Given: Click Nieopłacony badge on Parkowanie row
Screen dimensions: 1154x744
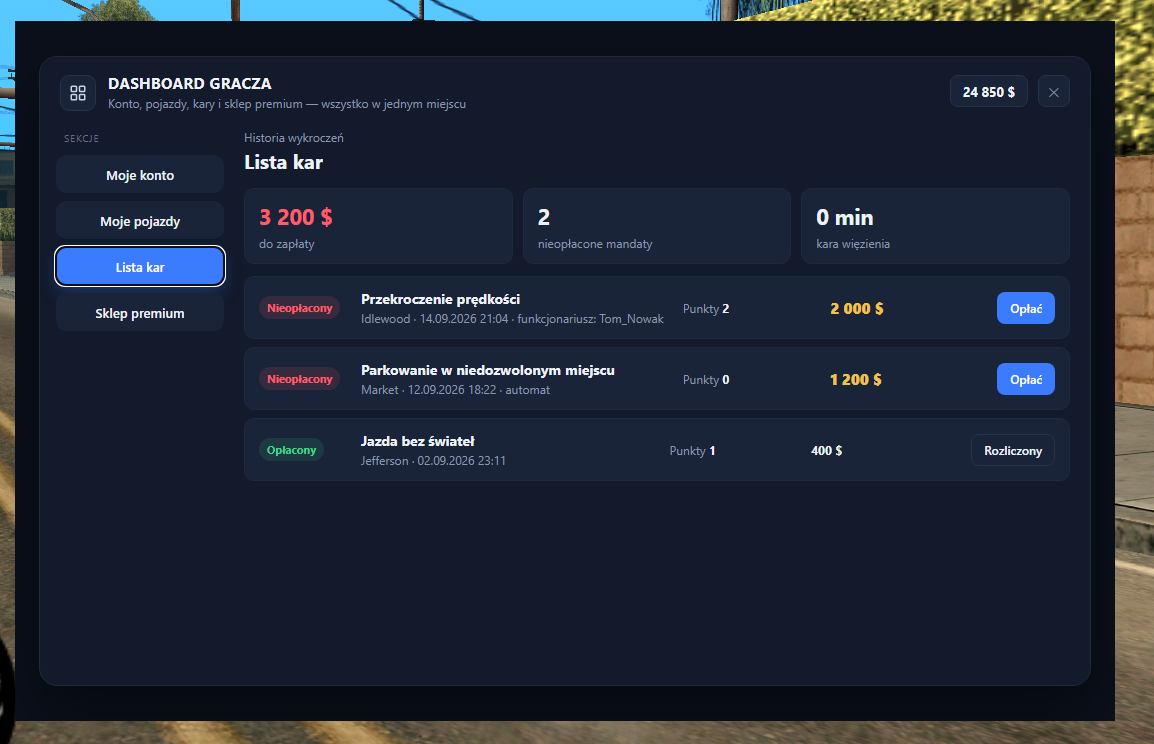Looking at the screenshot, I should pos(300,380).
